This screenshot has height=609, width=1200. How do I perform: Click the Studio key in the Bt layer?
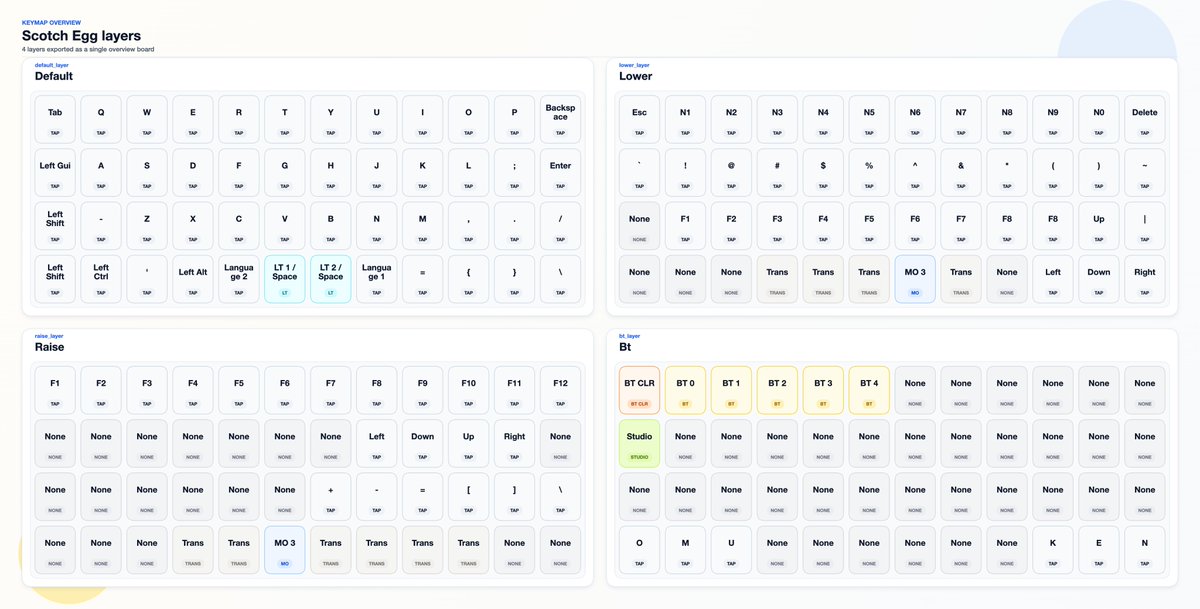pos(639,442)
